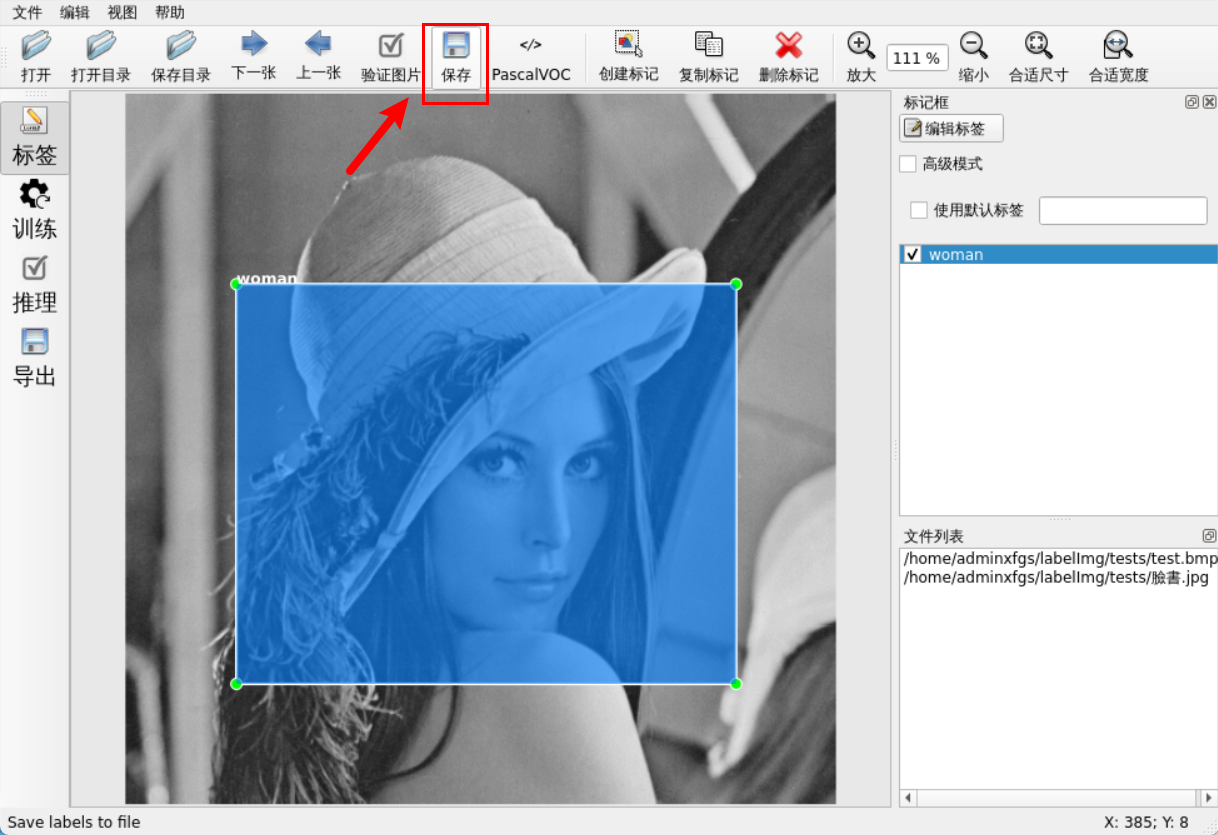Open the 文件 menu
This screenshot has width=1218, height=835.
click(27, 13)
